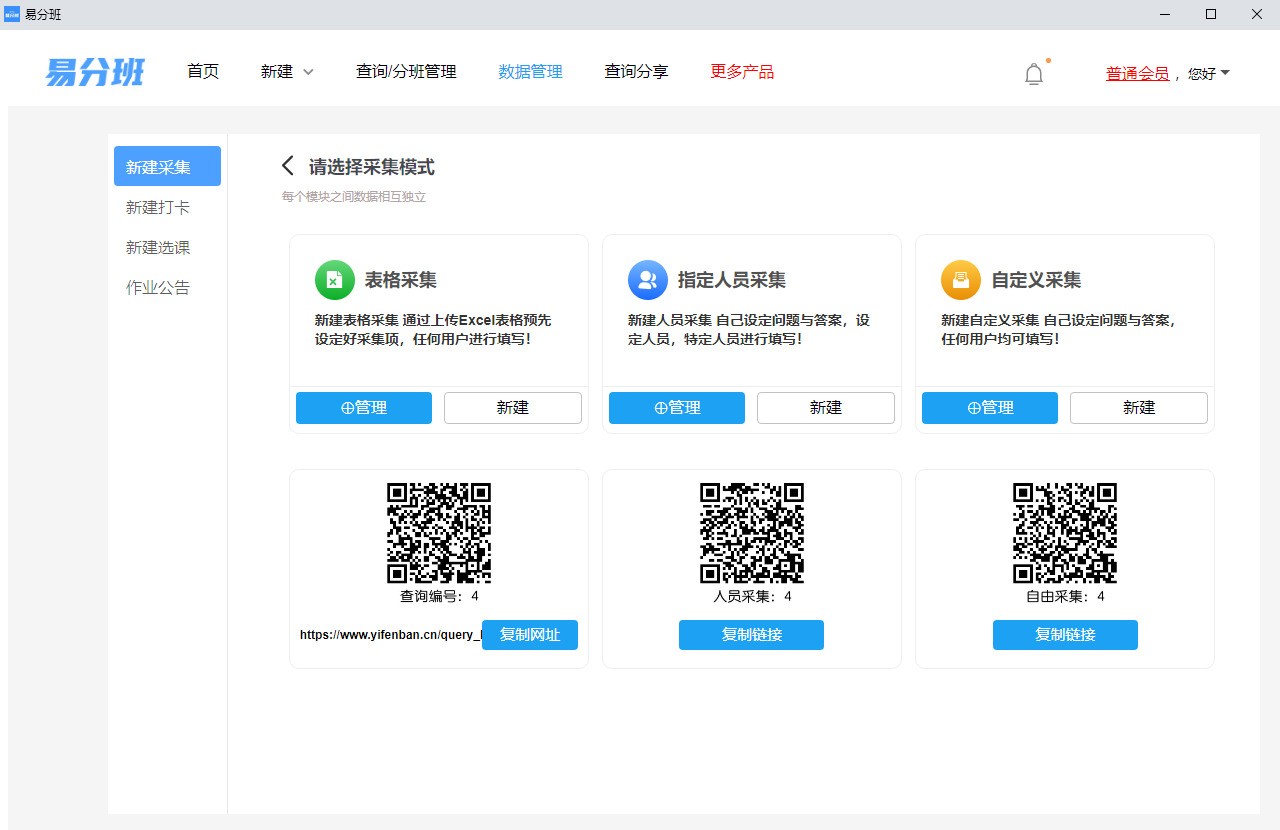The height and width of the screenshot is (830, 1280).
Task: Click 新建 under 表格采集
Action: pos(513,408)
